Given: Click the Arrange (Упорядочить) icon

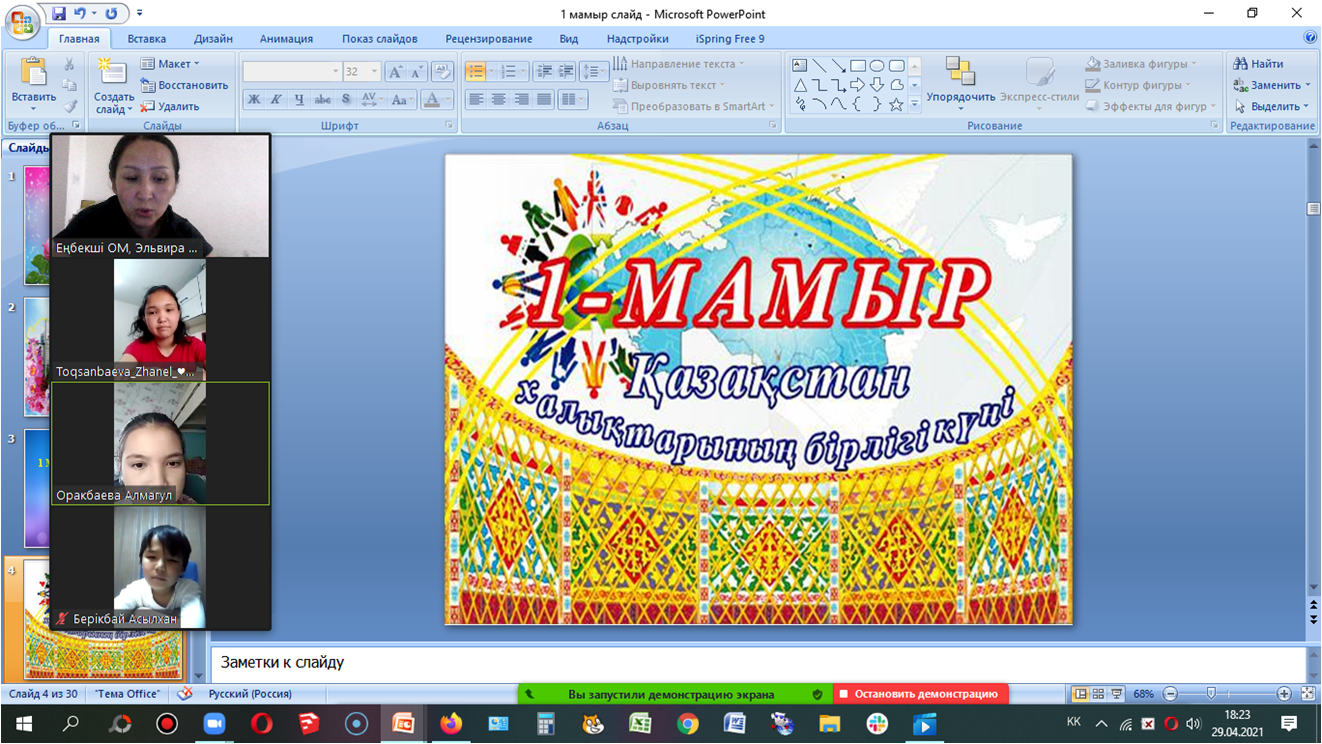Looking at the screenshot, I should coord(960,73).
